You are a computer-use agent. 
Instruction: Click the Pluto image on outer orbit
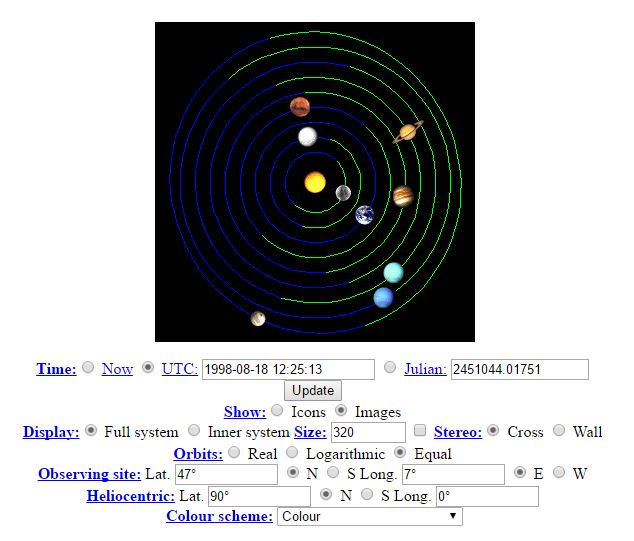pos(258,319)
